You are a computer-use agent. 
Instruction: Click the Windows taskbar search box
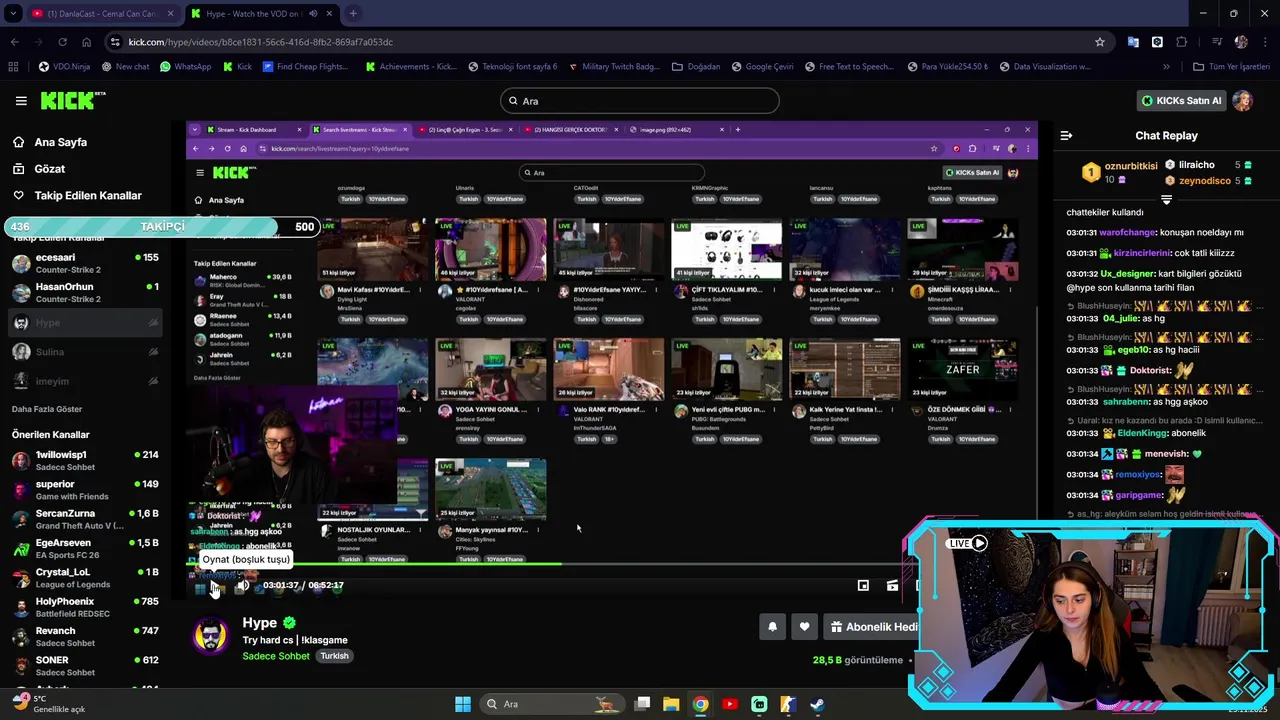coord(550,704)
